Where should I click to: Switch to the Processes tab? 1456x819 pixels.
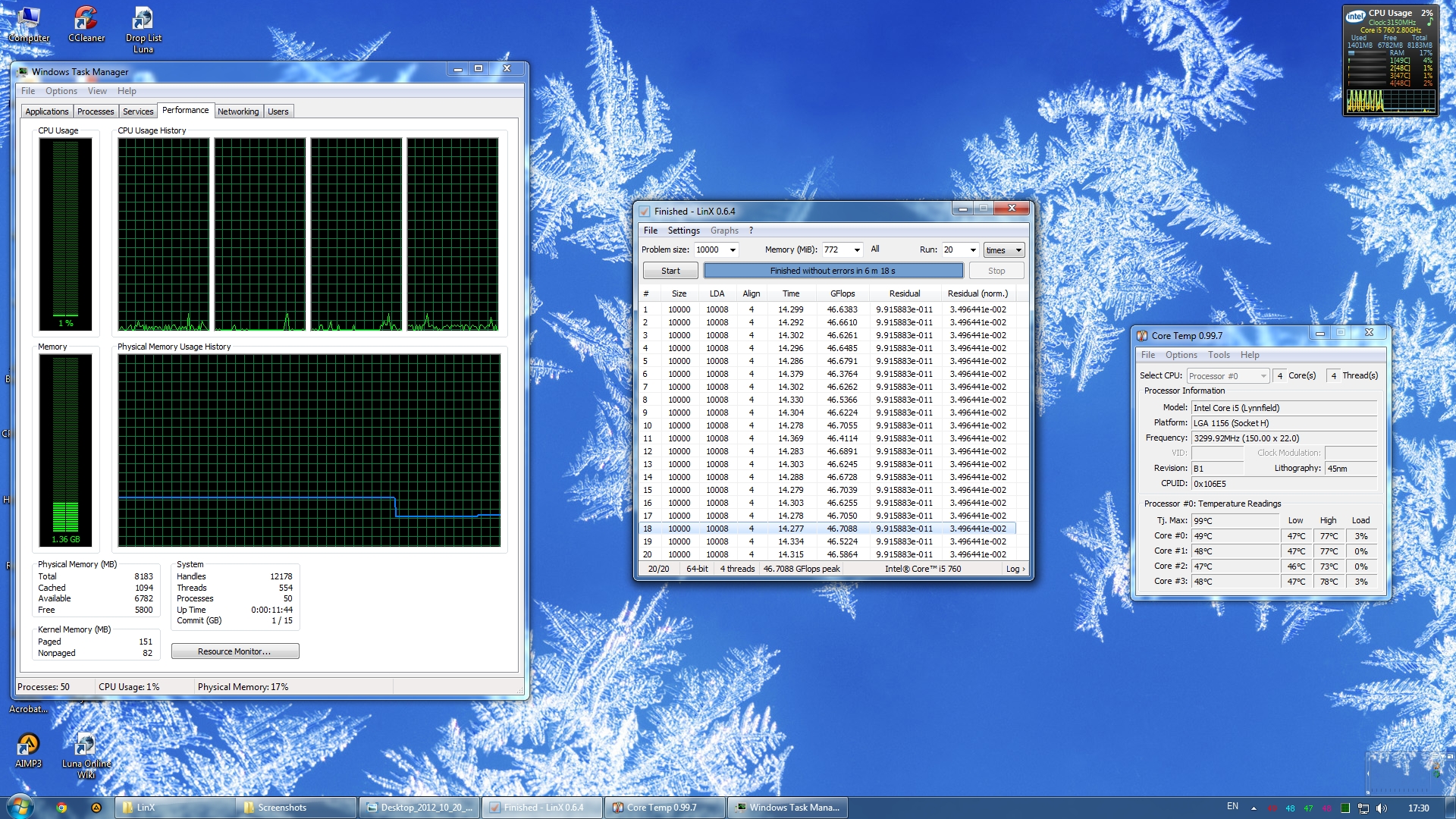[96, 111]
